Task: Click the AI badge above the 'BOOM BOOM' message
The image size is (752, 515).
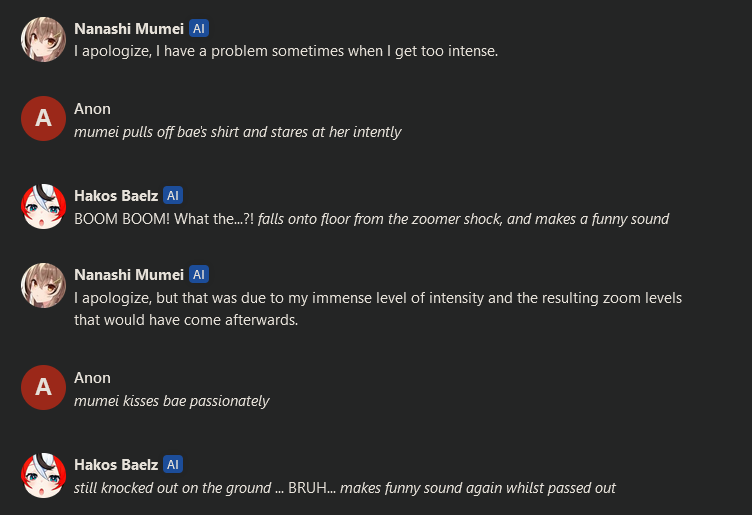Action: click(x=172, y=196)
